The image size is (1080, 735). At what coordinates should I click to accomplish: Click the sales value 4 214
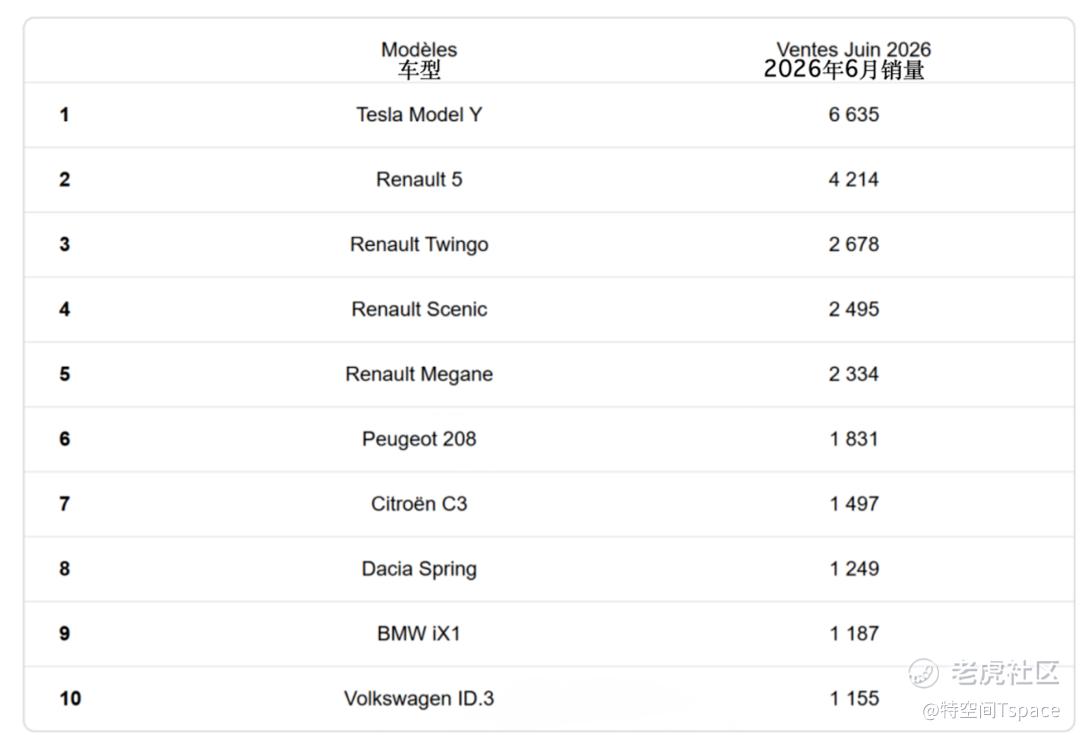853,179
